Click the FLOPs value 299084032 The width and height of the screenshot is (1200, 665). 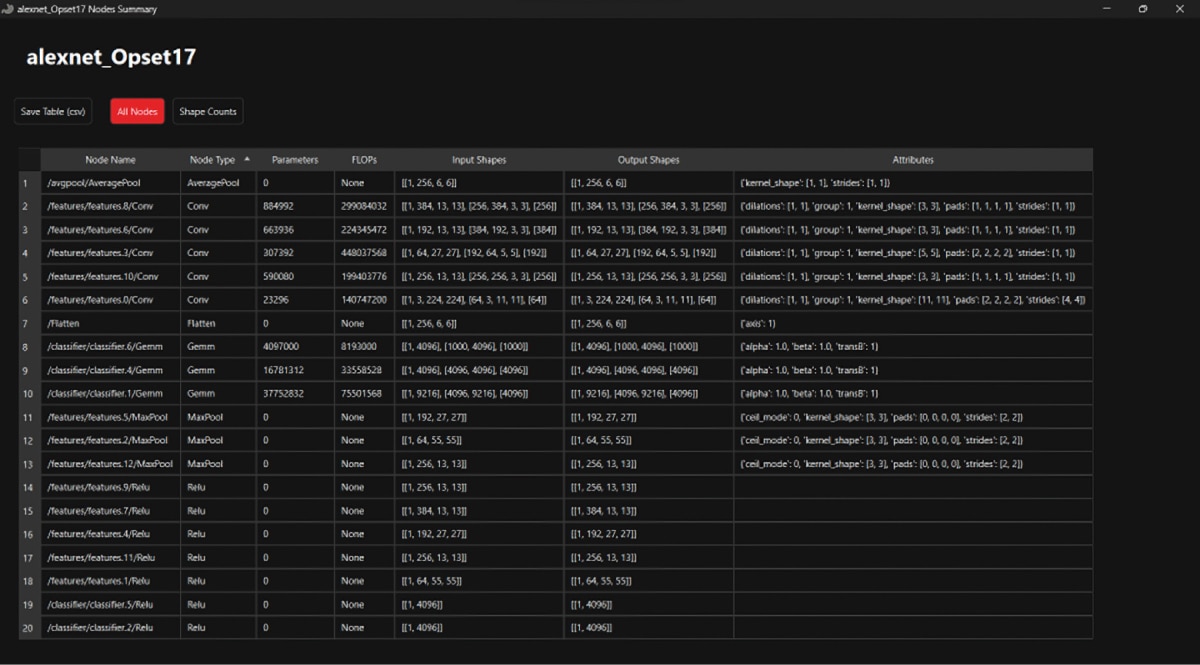(364, 206)
